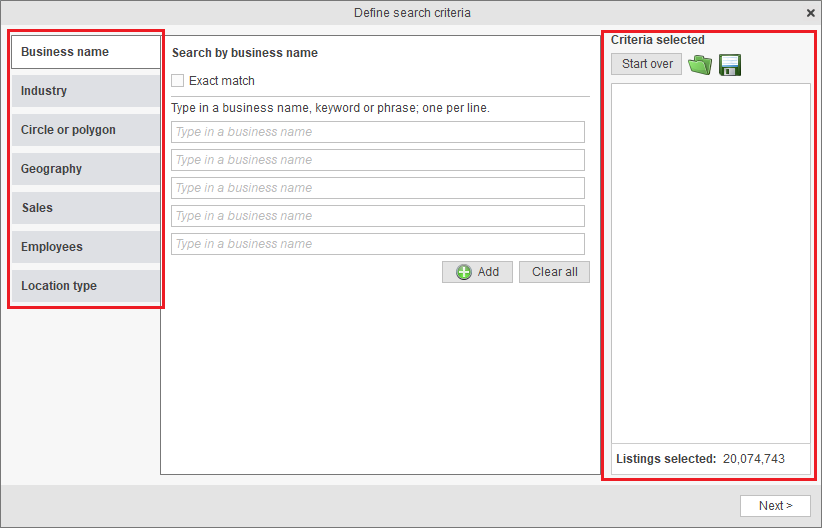The width and height of the screenshot is (822, 528).
Task: Switch to the Industry tab
Action: pyautogui.click(x=86, y=91)
